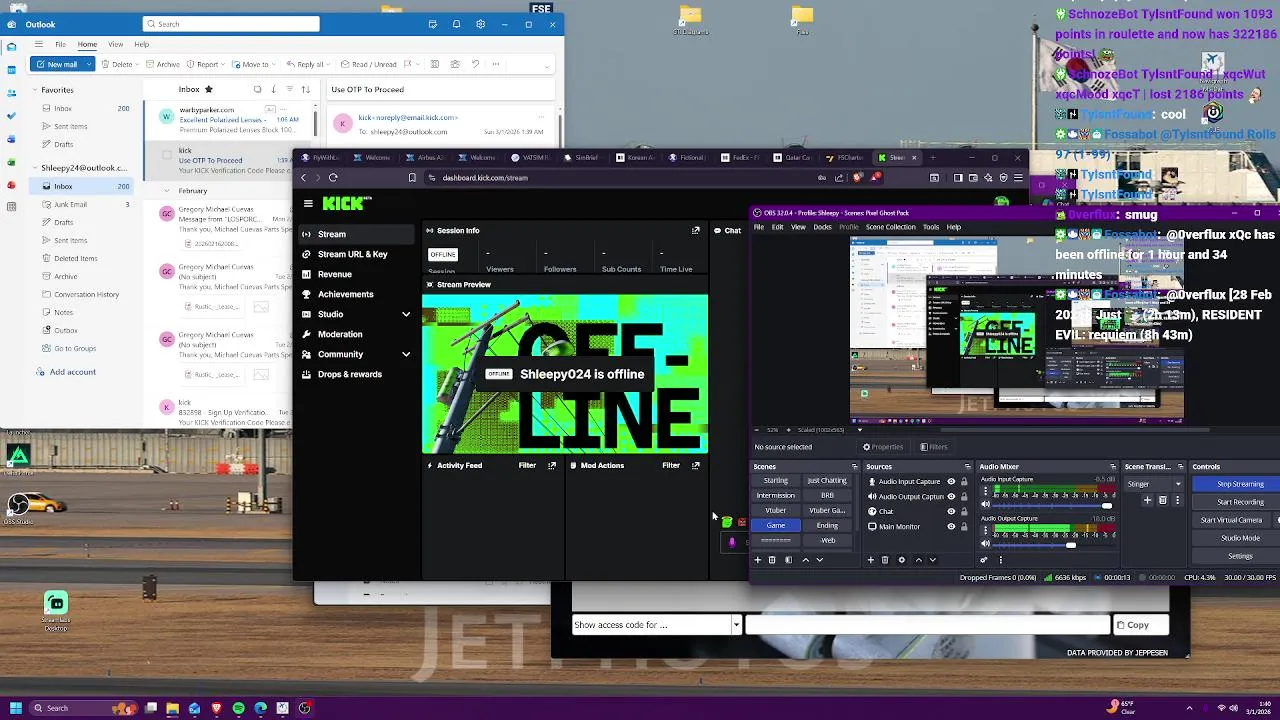
Task: Mute Audio Output Capture in mixer
Action: point(985,545)
